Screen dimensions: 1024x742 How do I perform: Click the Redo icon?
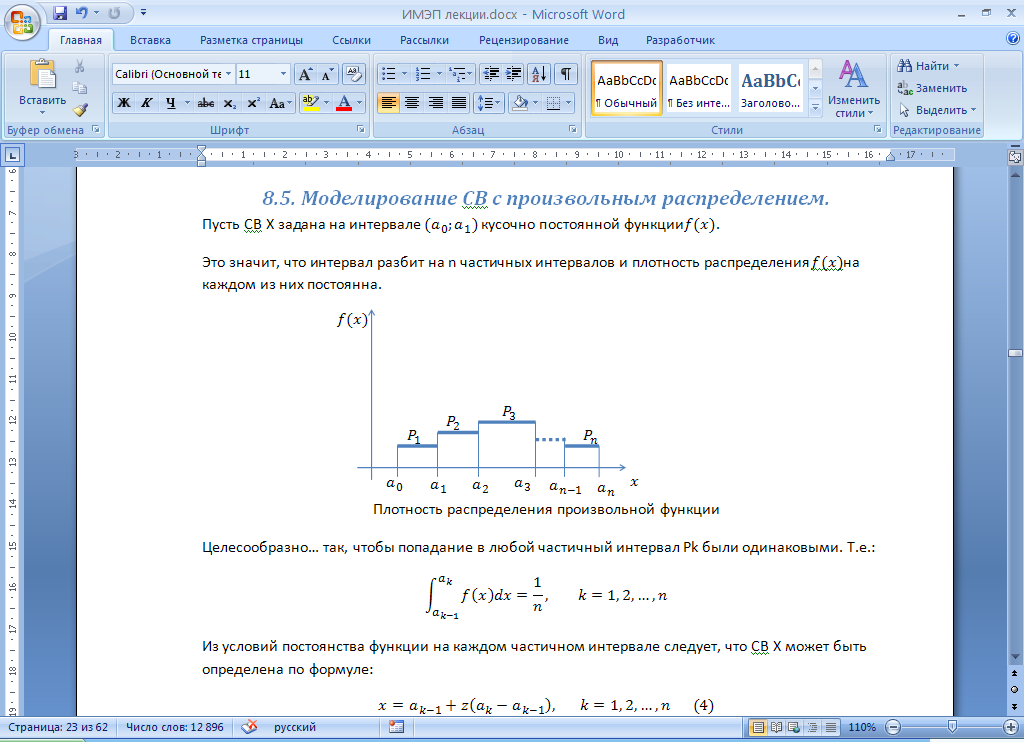(114, 12)
